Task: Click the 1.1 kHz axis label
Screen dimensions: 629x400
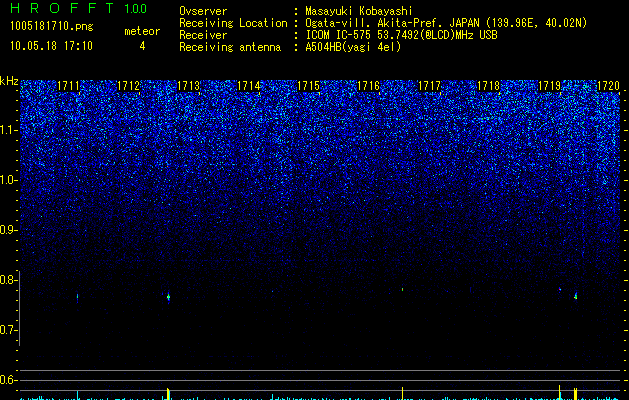Action: 8,130
